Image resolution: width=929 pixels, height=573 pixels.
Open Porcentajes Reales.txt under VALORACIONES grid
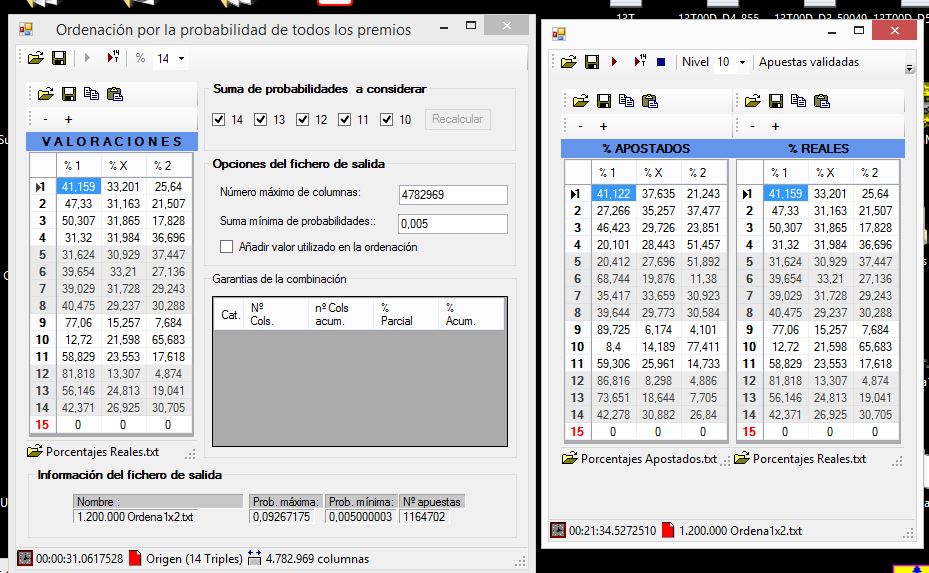click(93, 452)
